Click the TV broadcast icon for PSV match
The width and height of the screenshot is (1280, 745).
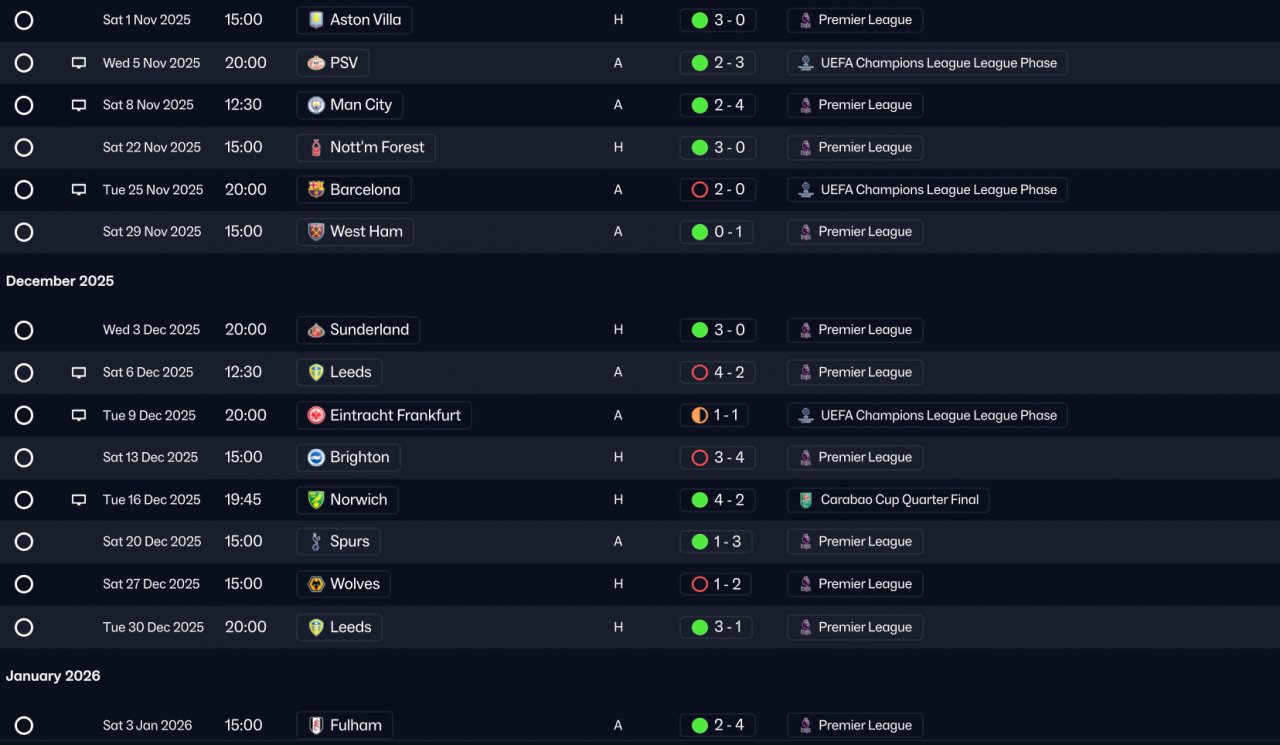coord(79,63)
